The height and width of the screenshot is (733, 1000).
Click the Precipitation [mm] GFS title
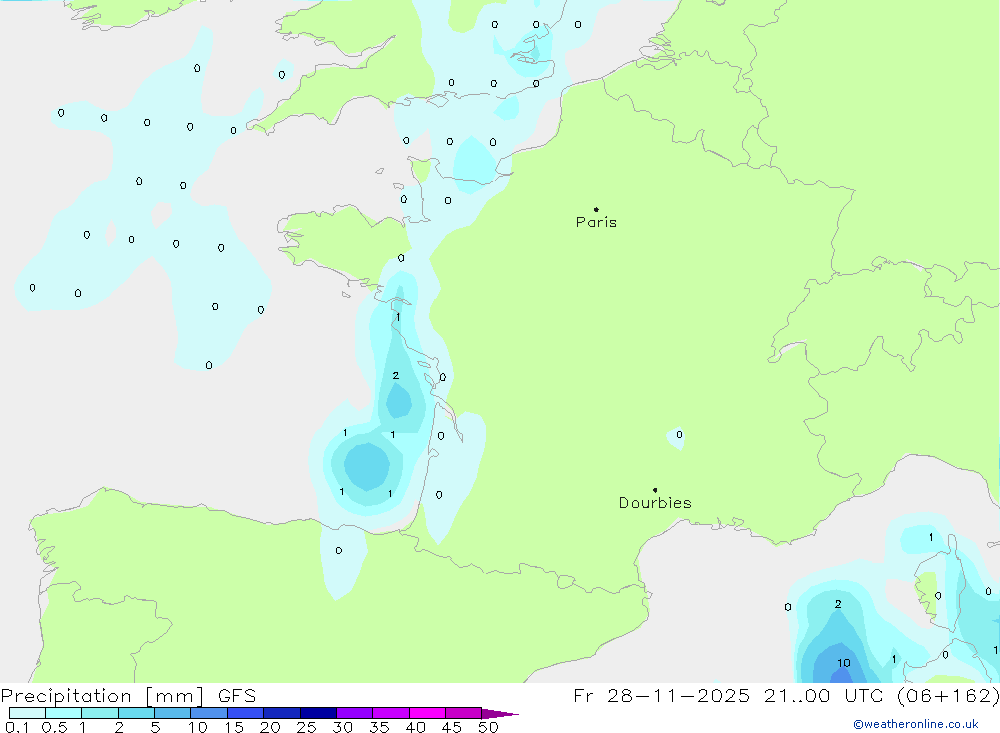pyautogui.click(x=128, y=696)
